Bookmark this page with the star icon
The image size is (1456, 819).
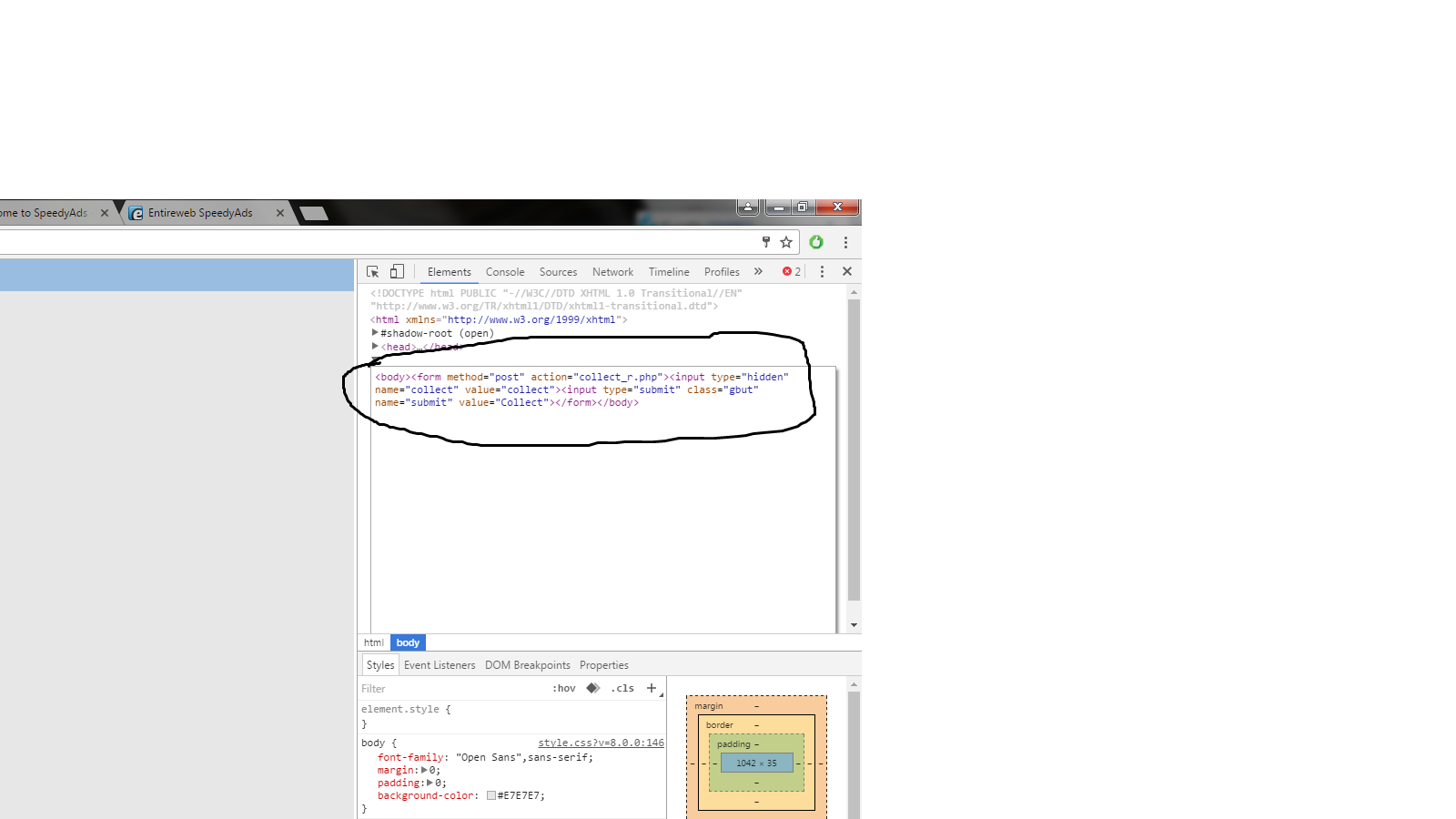pyautogui.click(x=786, y=242)
